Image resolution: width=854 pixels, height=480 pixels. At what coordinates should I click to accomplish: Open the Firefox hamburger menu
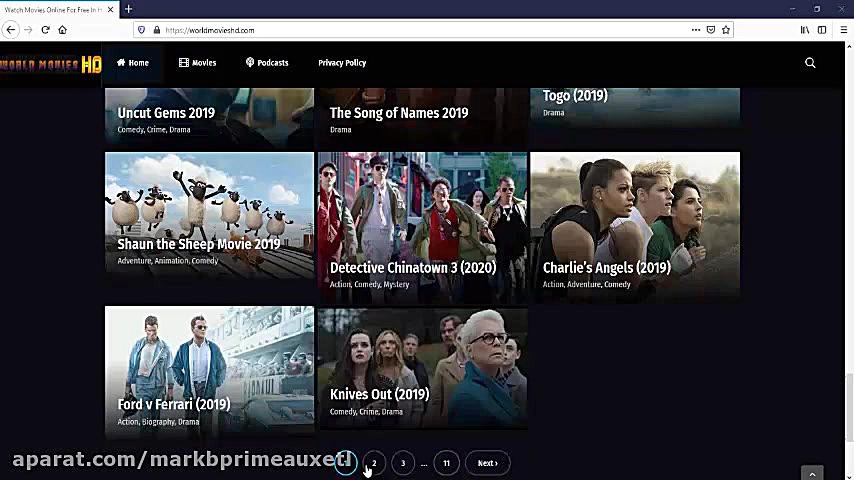pyautogui.click(x=844, y=30)
